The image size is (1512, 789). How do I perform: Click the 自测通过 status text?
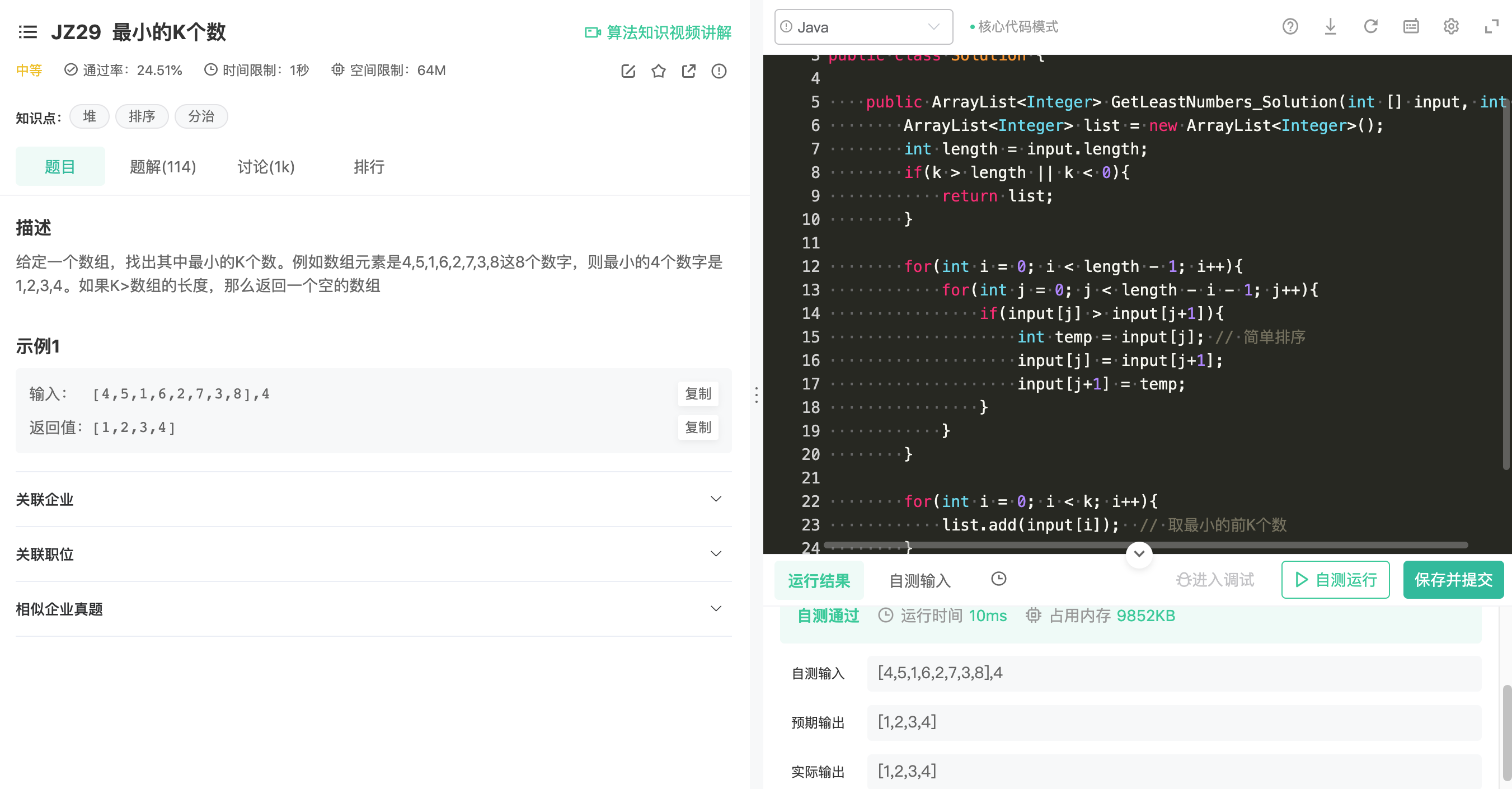pos(828,616)
